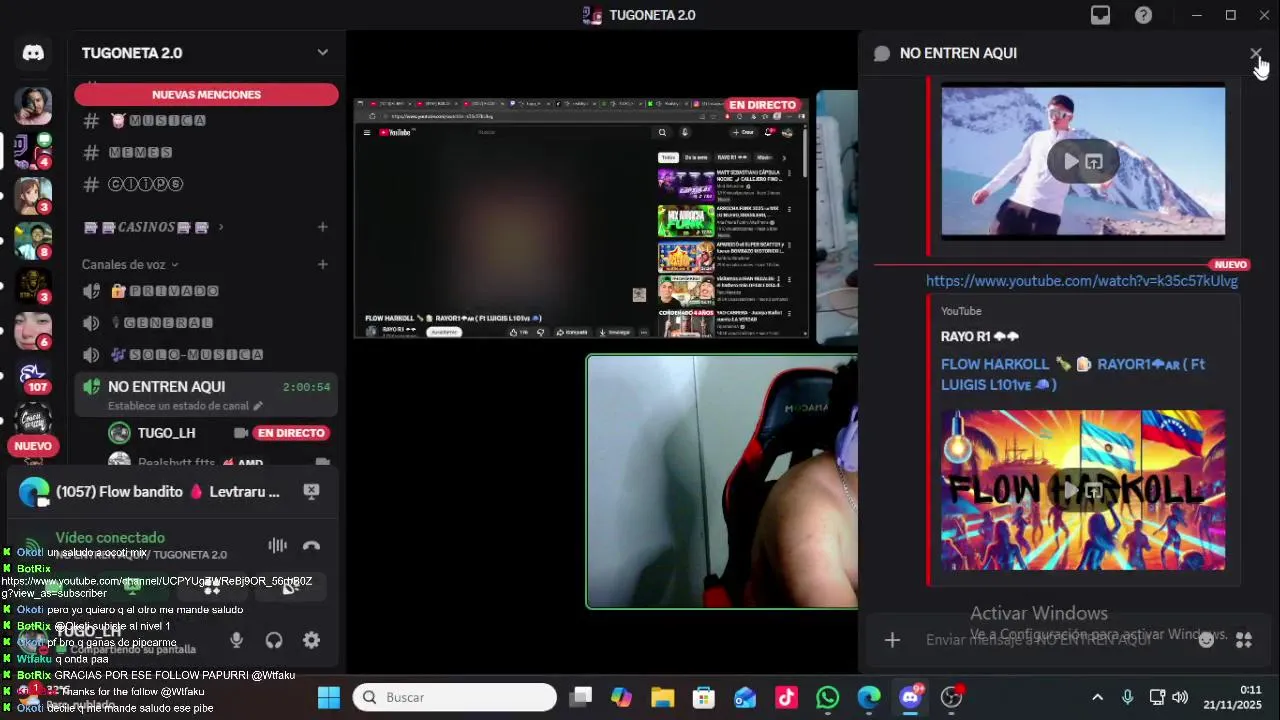The image size is (1280, 720).
Task: Expand the TUGONETA 2.0 server menu
Action: [322, 52]
